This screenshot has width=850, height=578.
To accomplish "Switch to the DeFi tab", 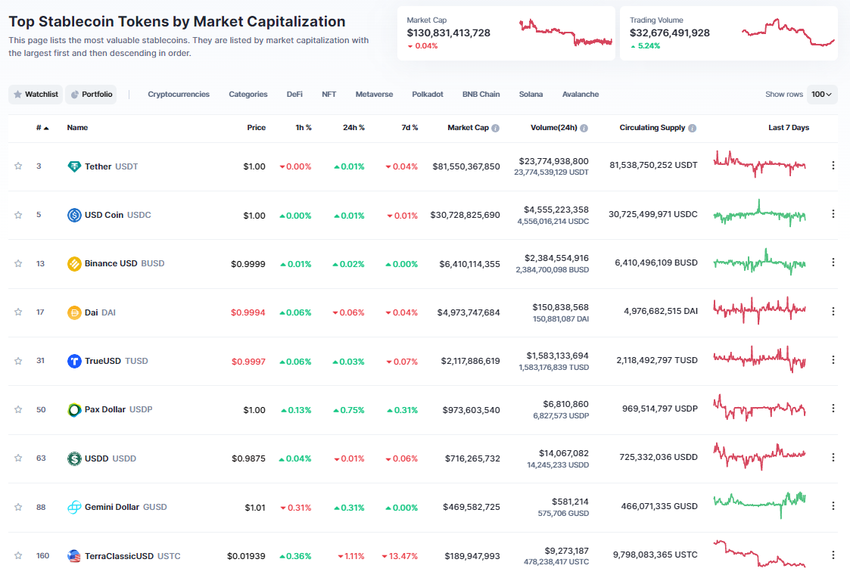I will pyautogui.click(x=294, y=94).
